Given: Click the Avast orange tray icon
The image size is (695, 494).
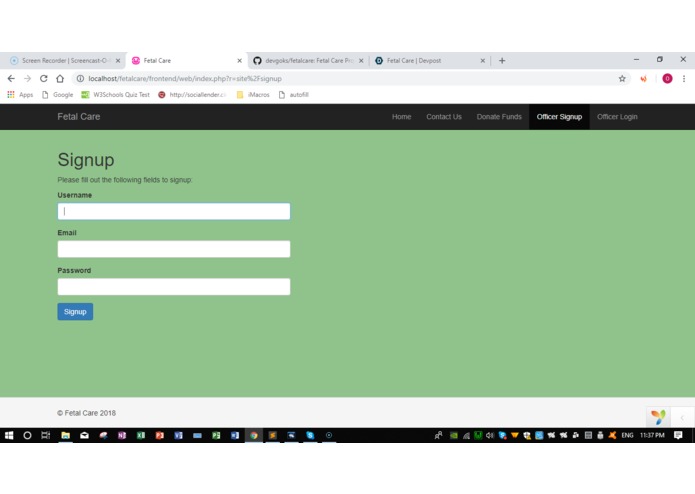Looking at the screenshot, I should pos(613,436).
